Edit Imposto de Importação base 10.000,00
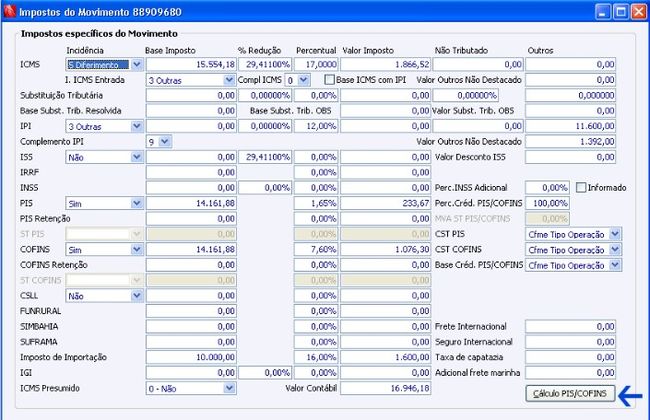This screenshot has width=650, height=420. pyautogui.click(x=191, y=357)
